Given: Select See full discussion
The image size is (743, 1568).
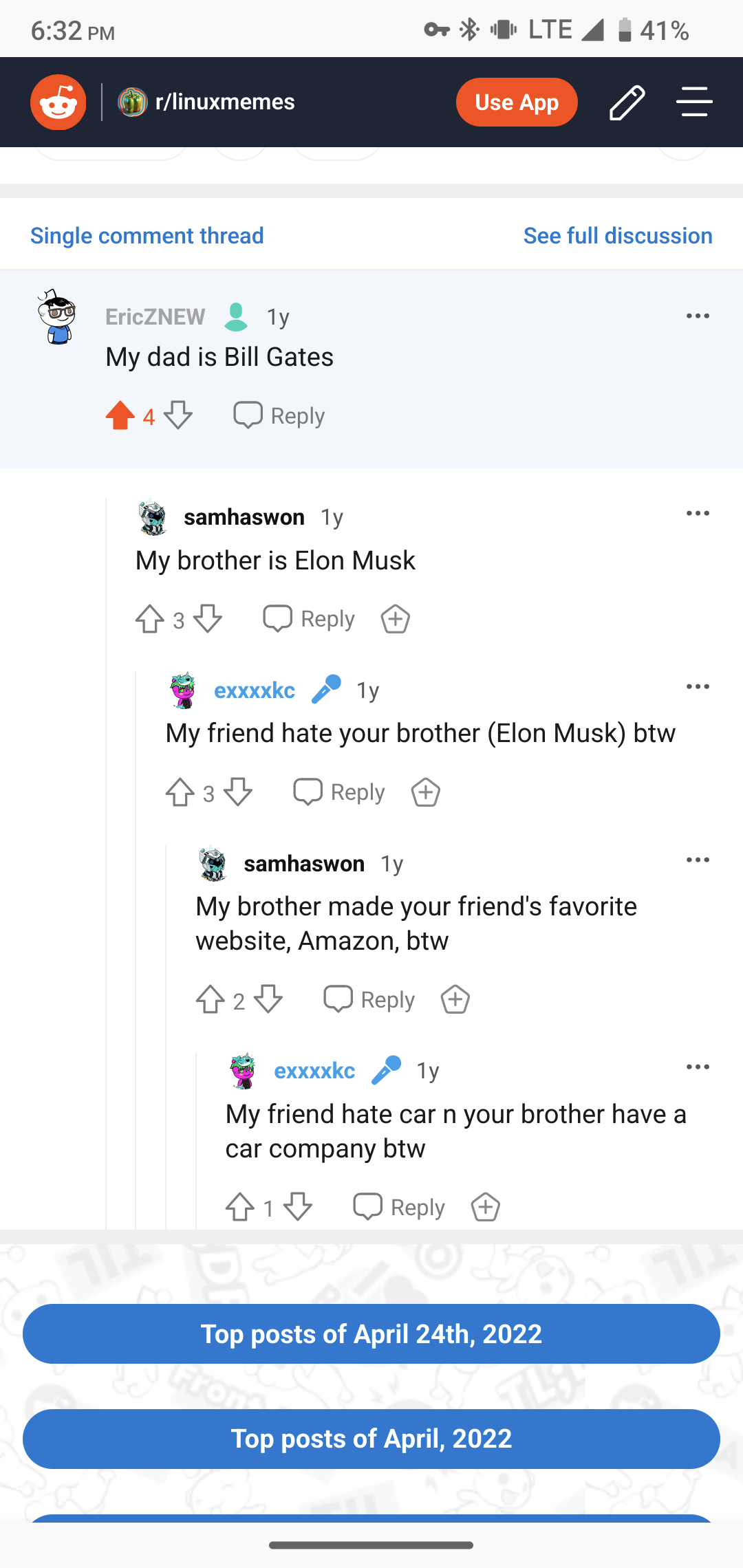Looking at the screenshot, I should coord(617,236).
